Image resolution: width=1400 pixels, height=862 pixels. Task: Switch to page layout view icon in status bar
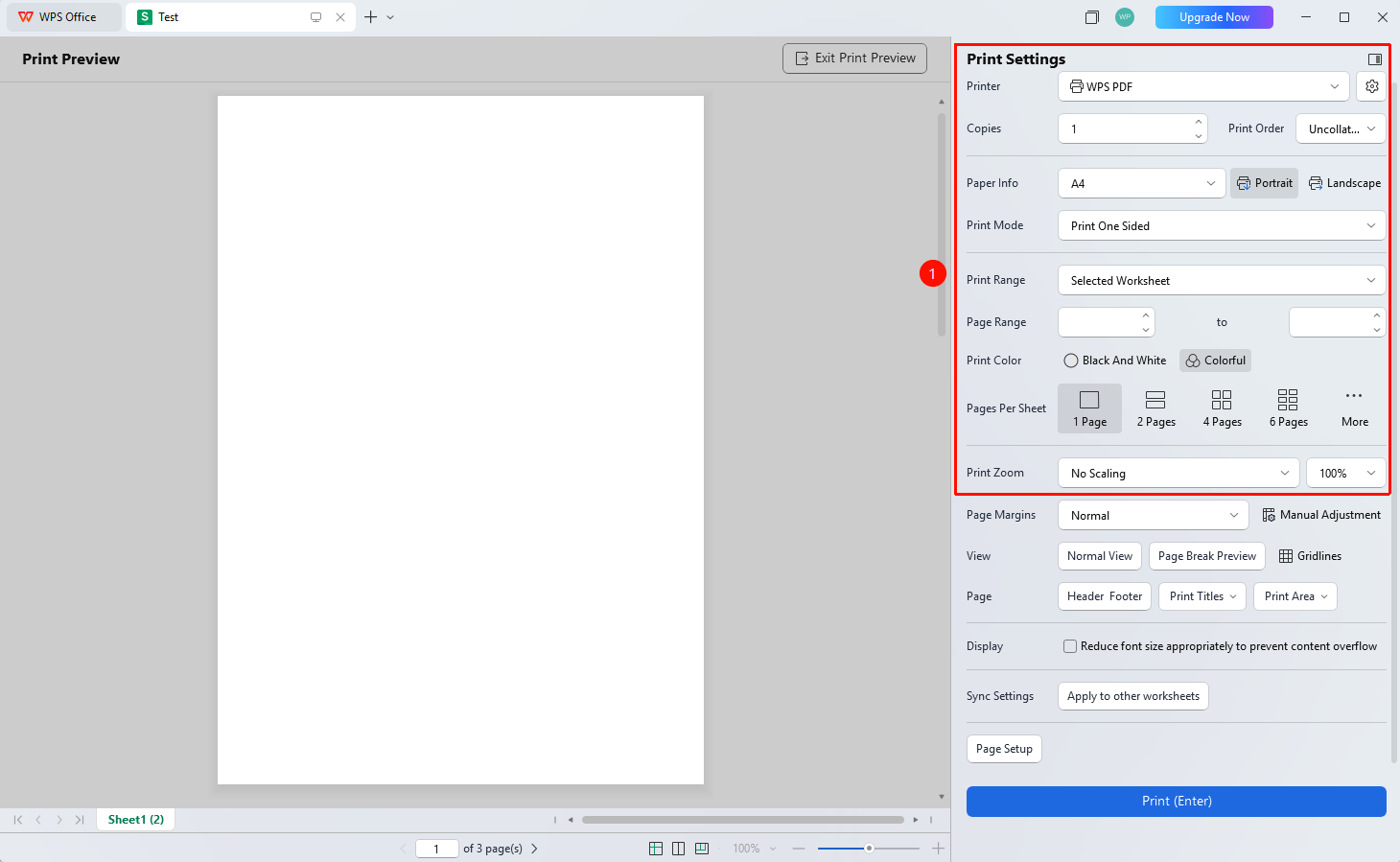(x=679, y=849)
